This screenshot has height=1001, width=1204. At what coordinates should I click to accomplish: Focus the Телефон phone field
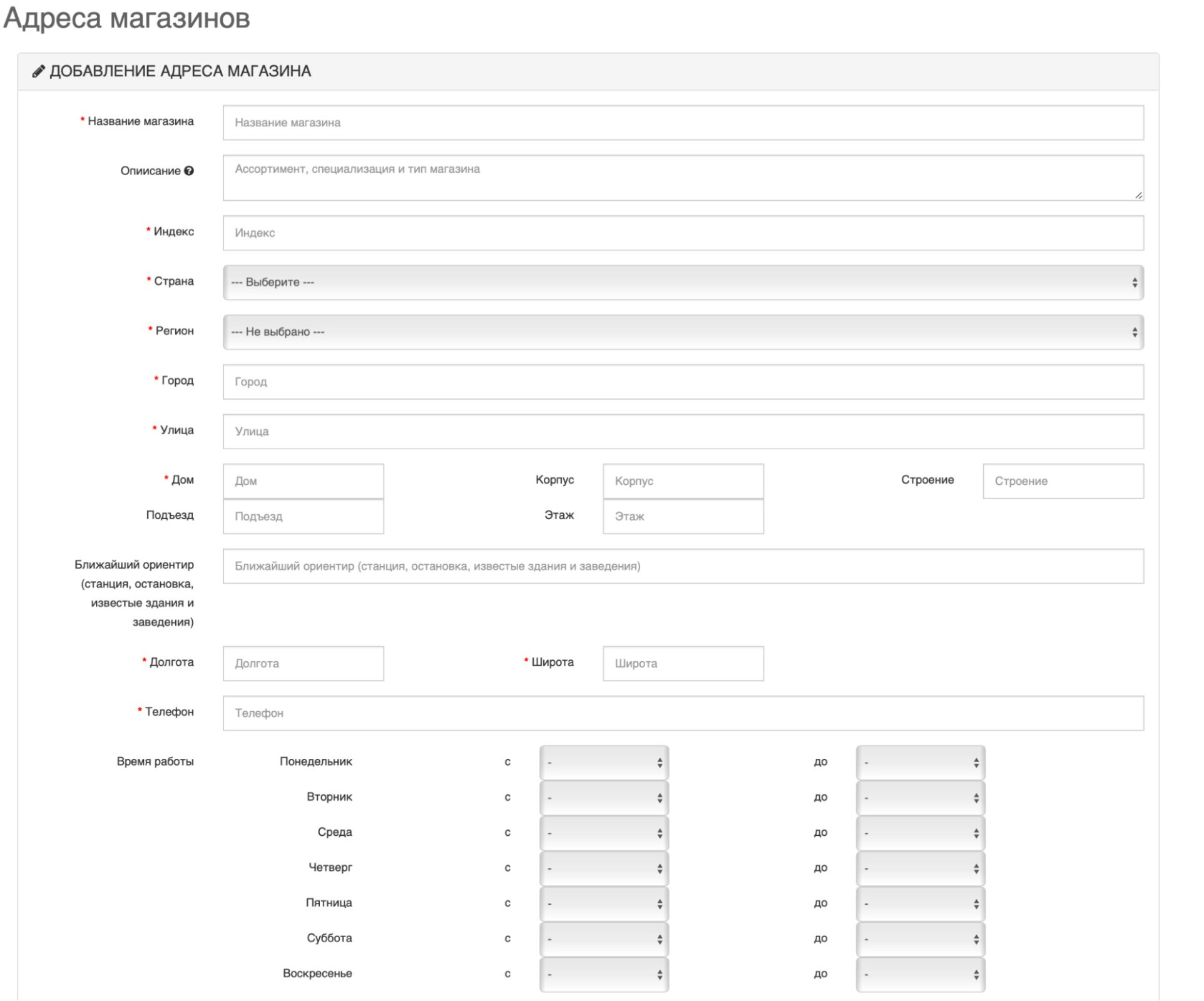tap(683, 713)
